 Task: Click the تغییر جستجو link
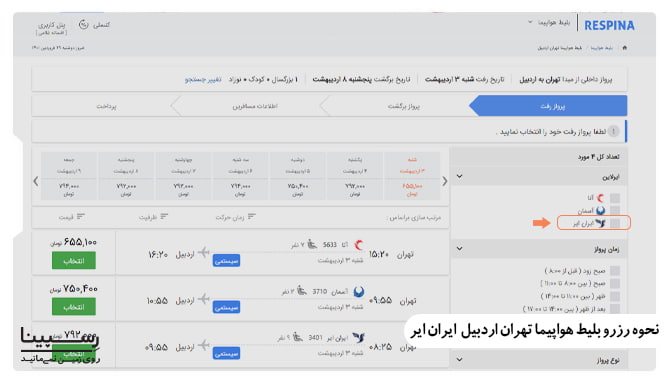tap(203, 79)
